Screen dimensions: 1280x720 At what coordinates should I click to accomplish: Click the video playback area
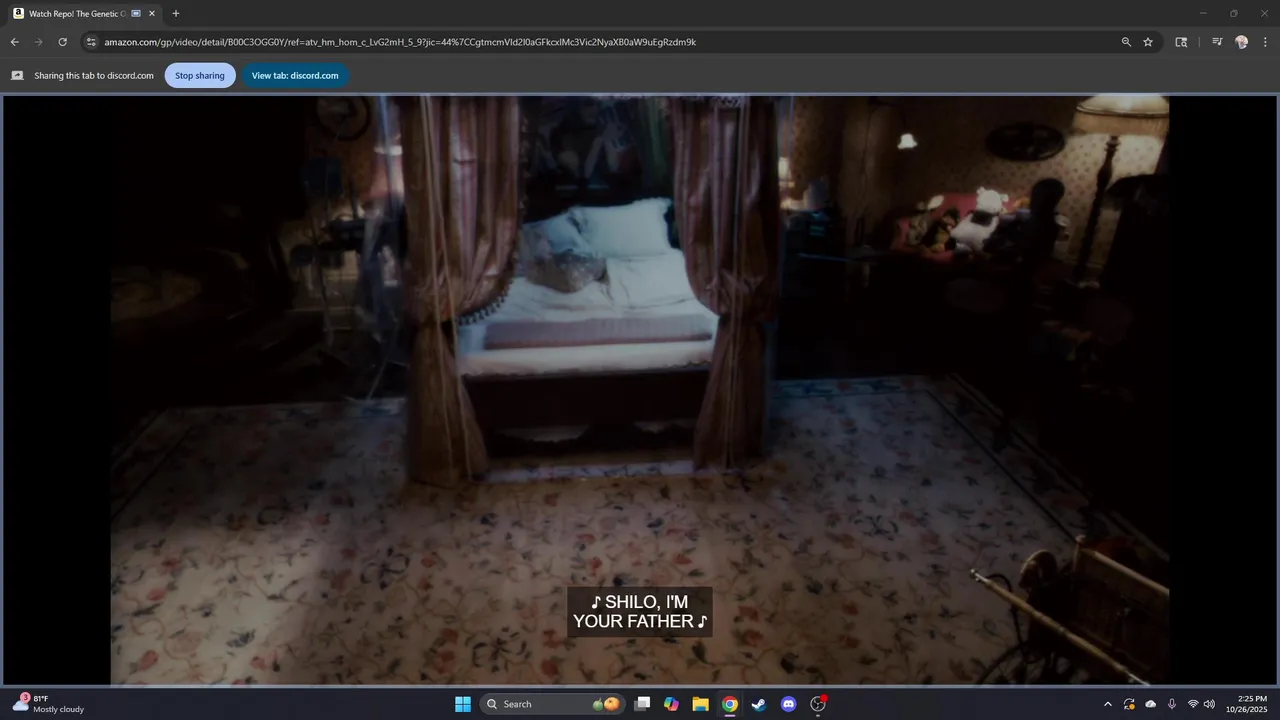[x=640, y=390]
